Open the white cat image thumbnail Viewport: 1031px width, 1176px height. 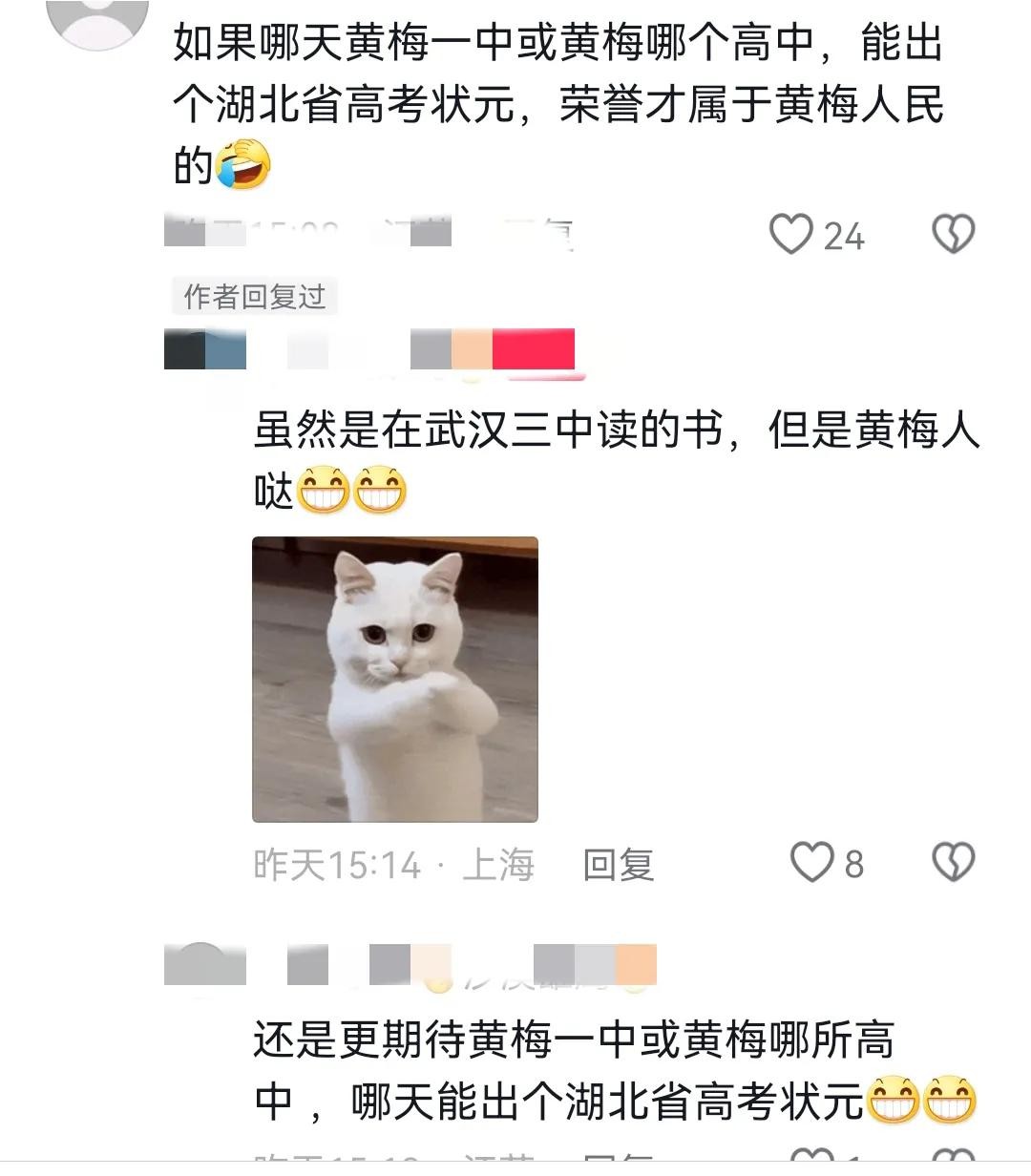[x=395, y=680]
